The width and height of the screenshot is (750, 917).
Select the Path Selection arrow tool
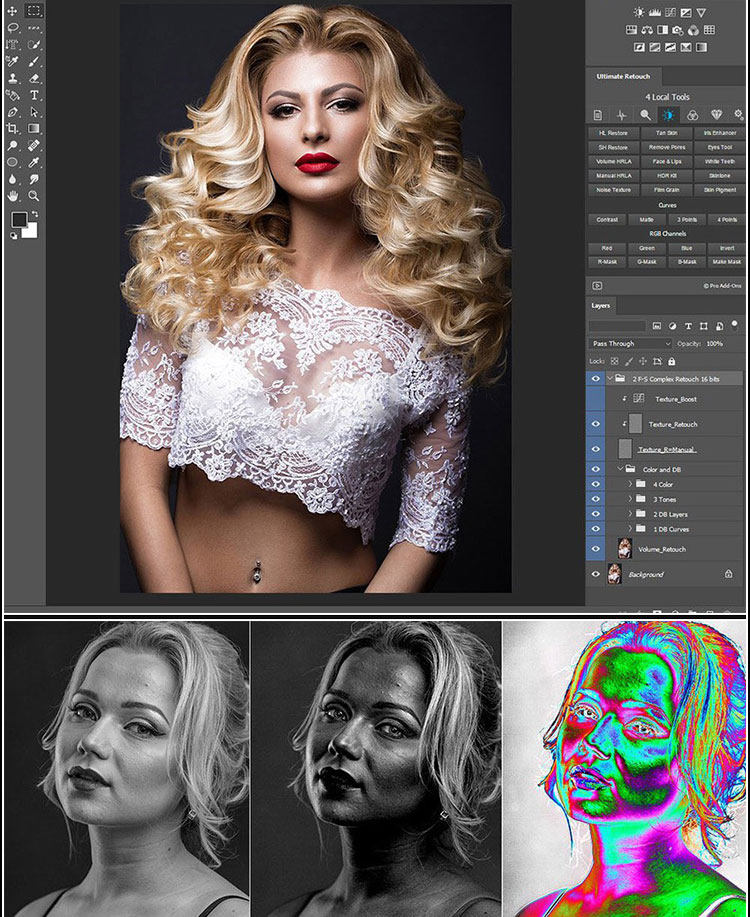34,112
